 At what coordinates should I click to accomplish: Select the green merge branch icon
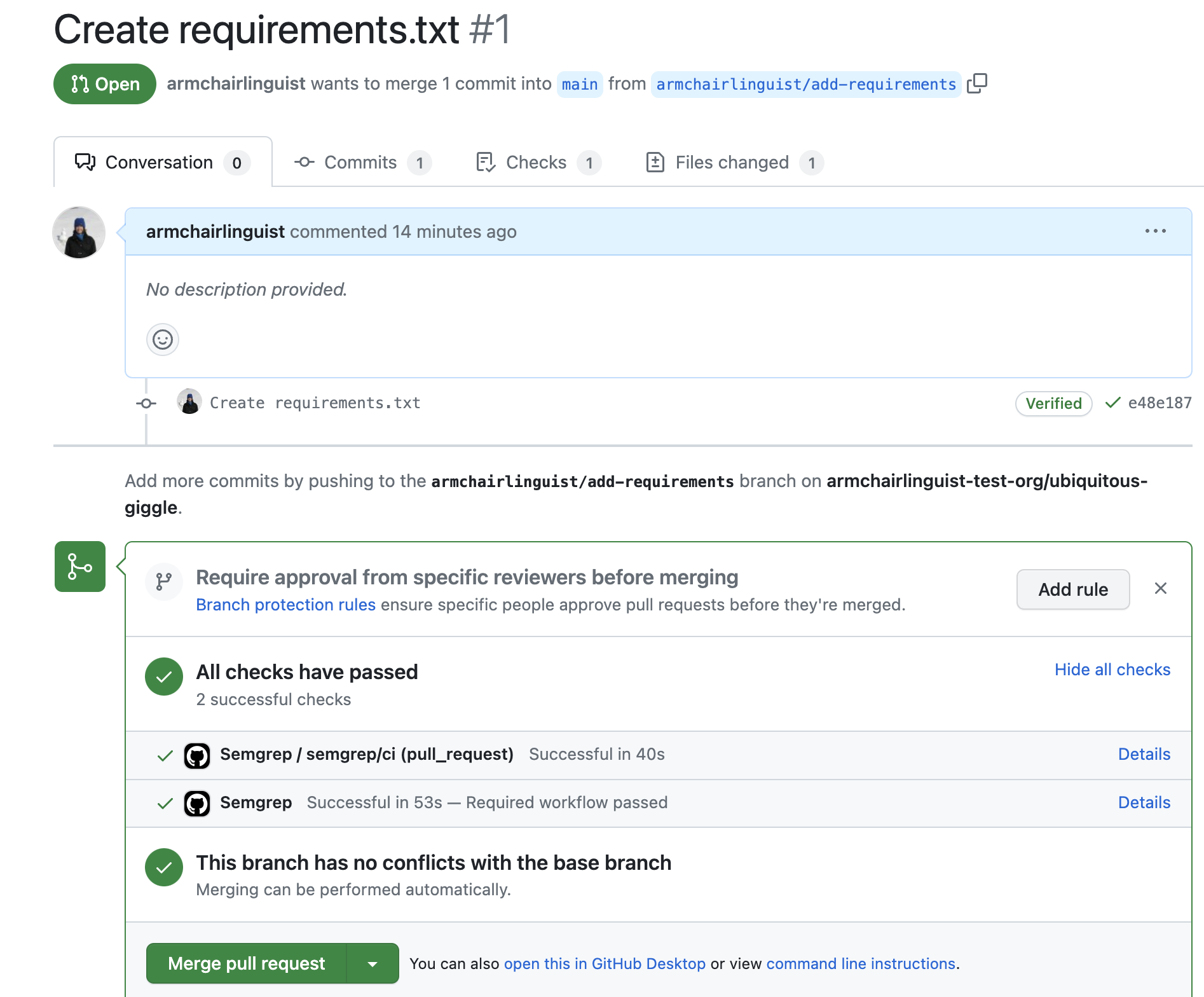click(x=79, y=566)
